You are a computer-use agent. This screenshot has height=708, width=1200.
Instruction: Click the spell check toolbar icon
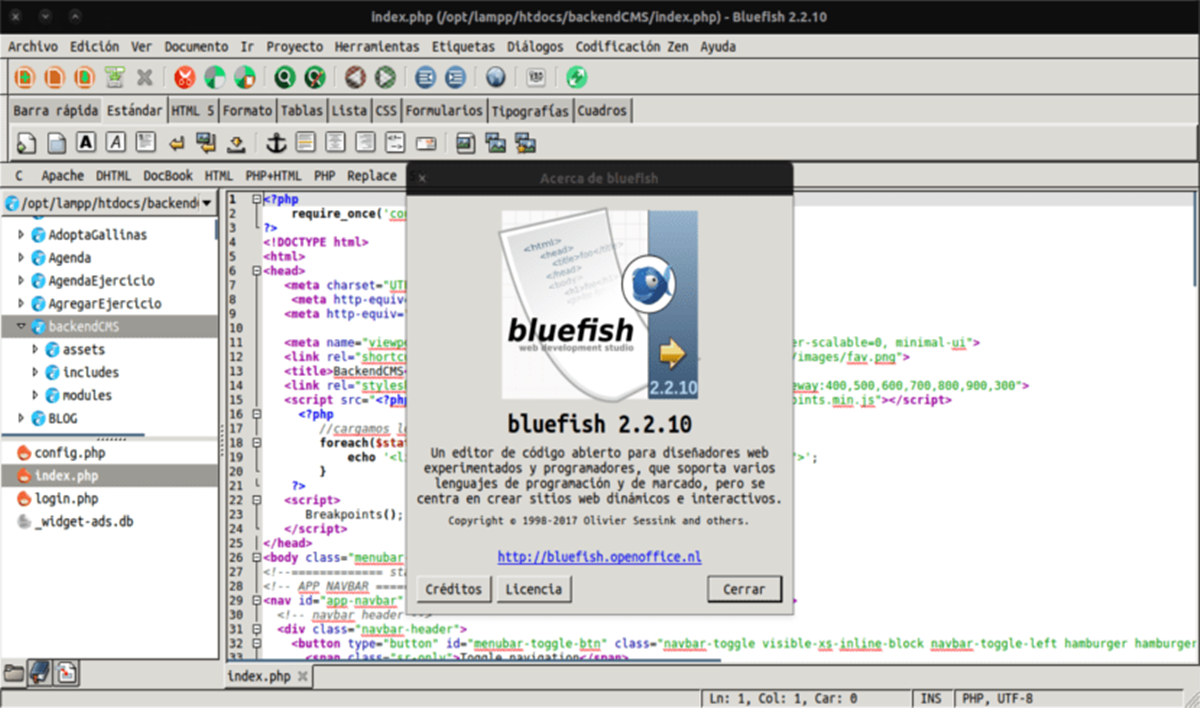536,77
